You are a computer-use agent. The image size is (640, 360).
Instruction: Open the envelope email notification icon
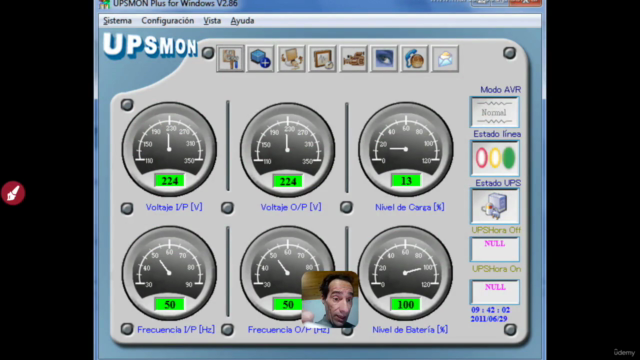tap(445, 59)
